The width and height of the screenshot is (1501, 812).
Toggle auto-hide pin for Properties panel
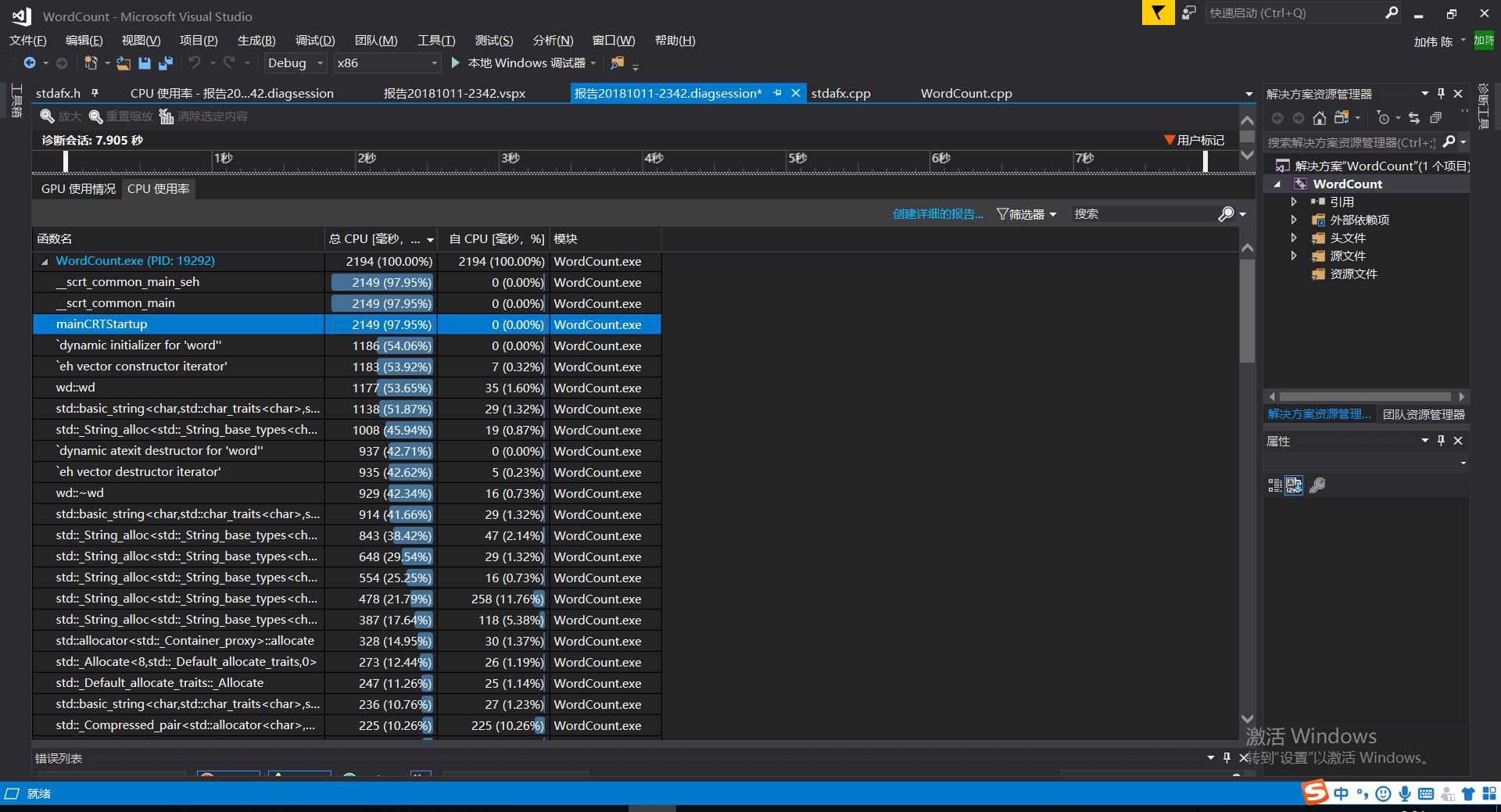coord(1441,441)
